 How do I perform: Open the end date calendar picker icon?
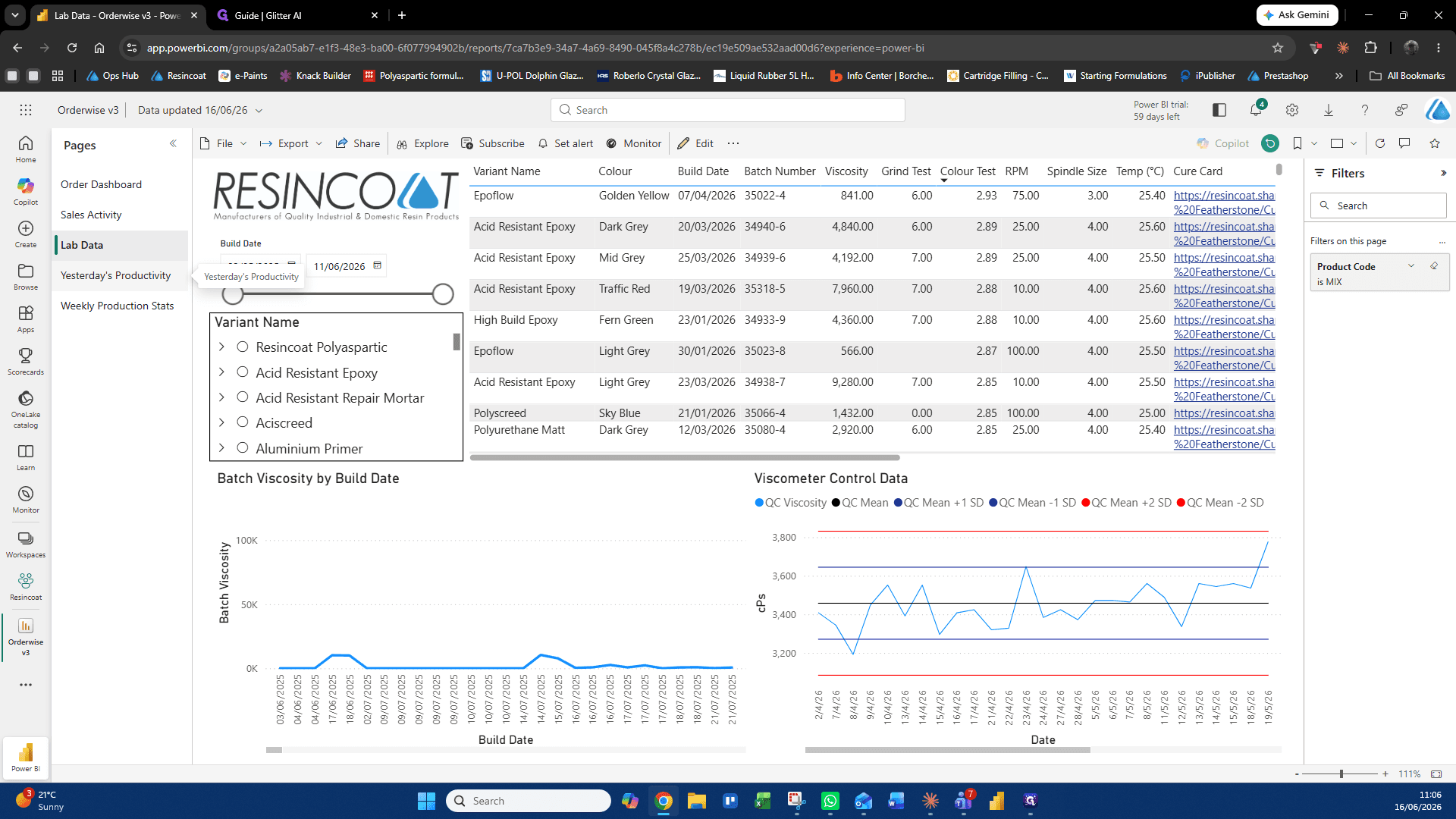(377, 265)
